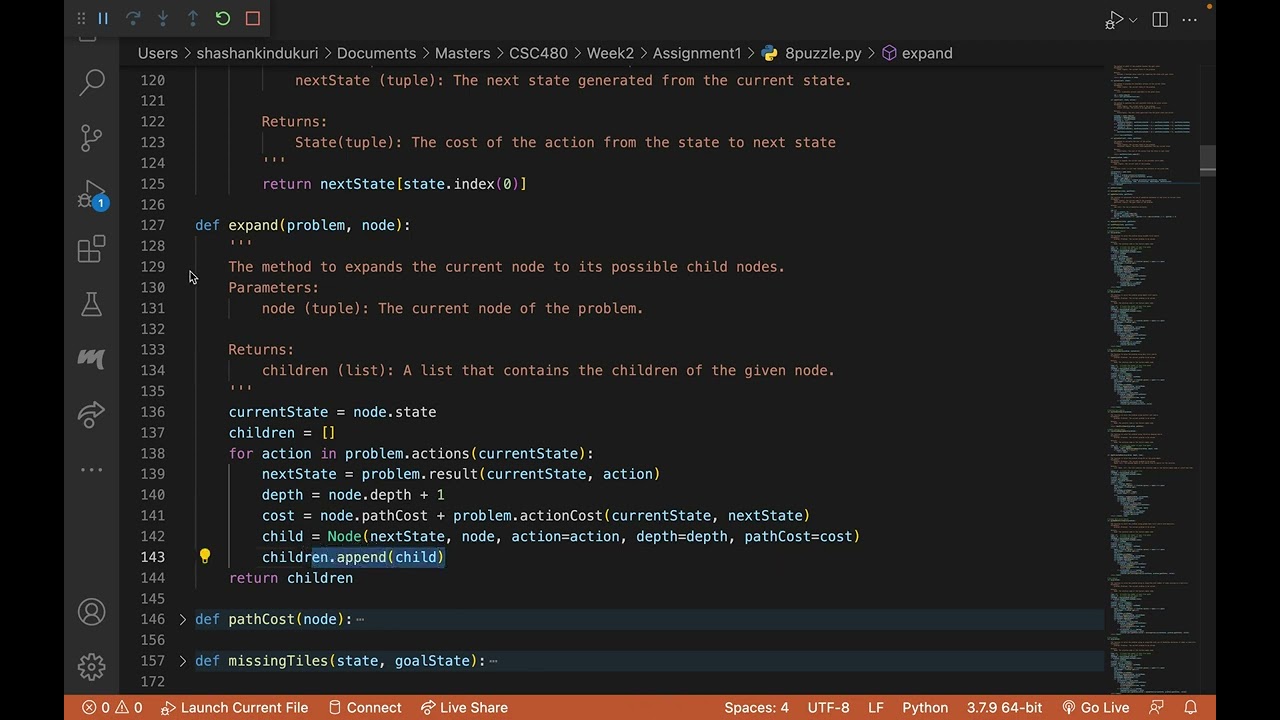Select Documents breadcrumb segment

376,53
